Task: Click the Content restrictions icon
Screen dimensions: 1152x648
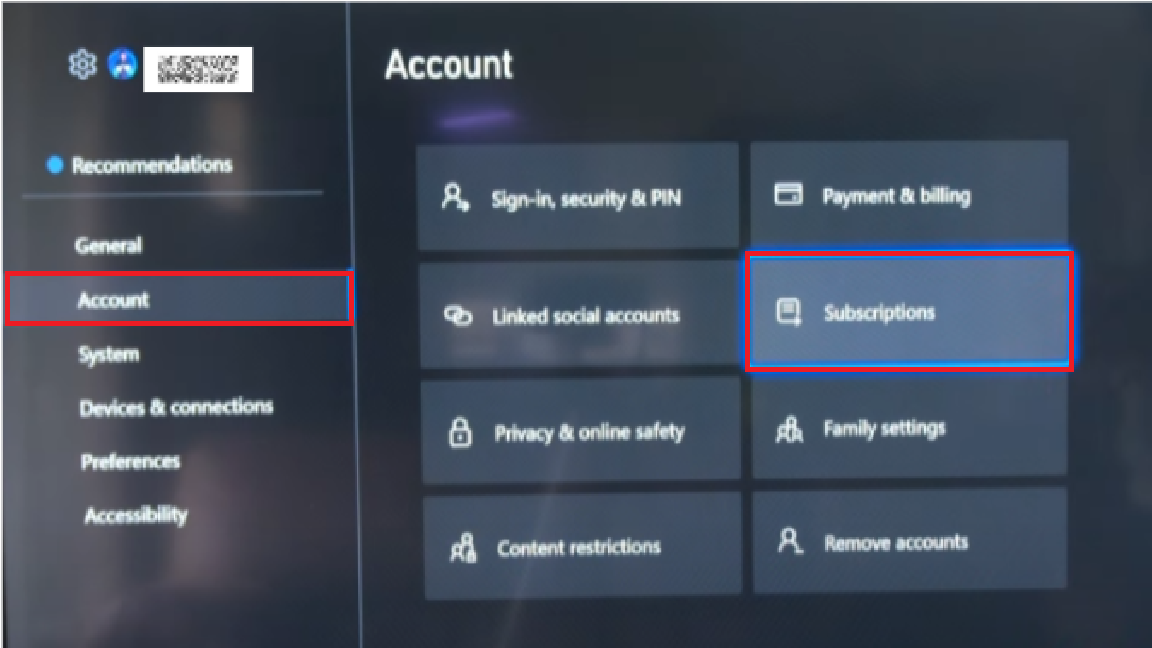Action: click(464, 547)
